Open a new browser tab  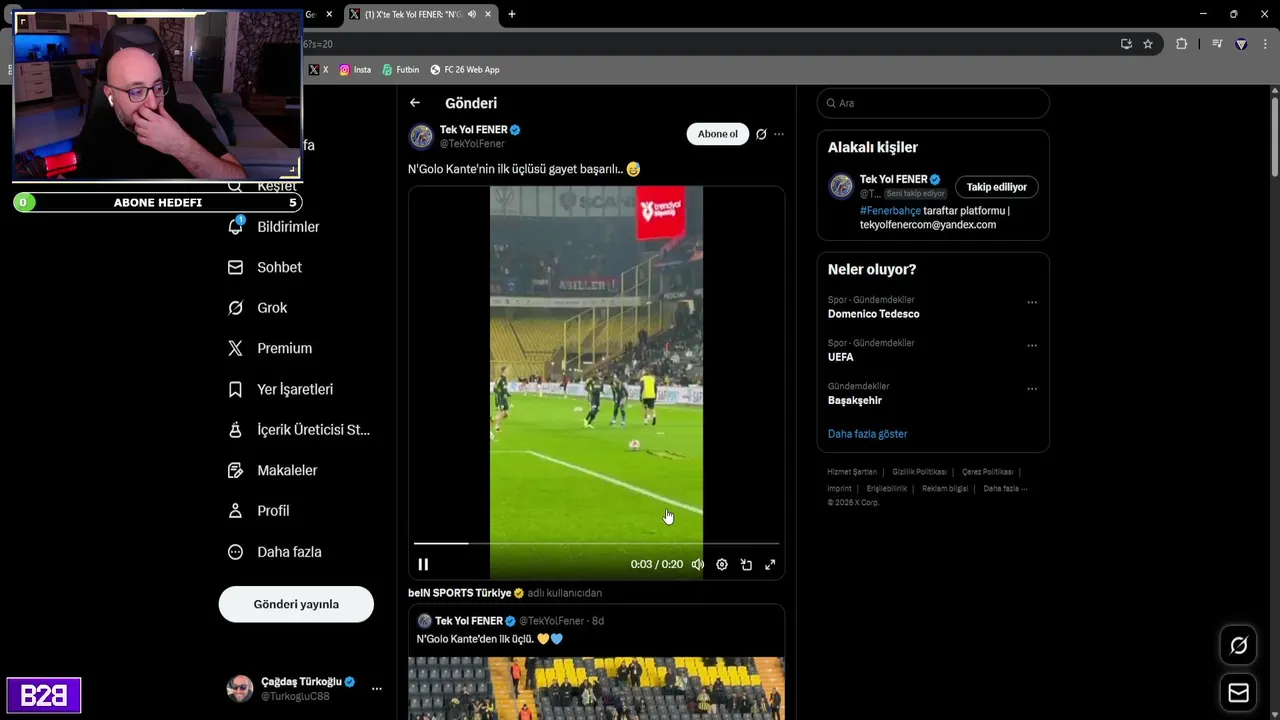click(x=512, y=14)
